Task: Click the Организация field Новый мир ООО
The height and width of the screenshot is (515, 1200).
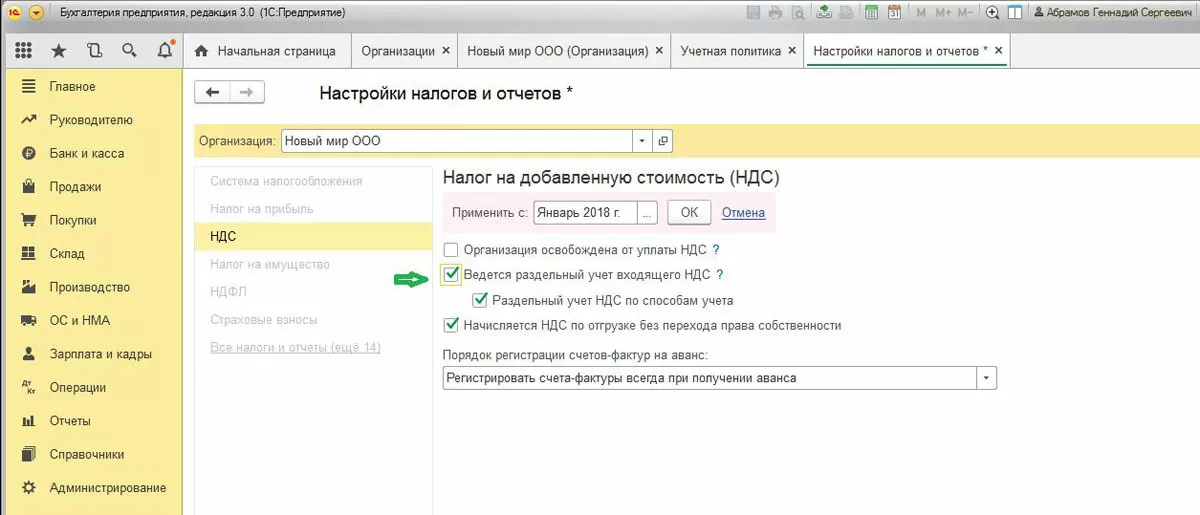Action: [x=456, y=141]
